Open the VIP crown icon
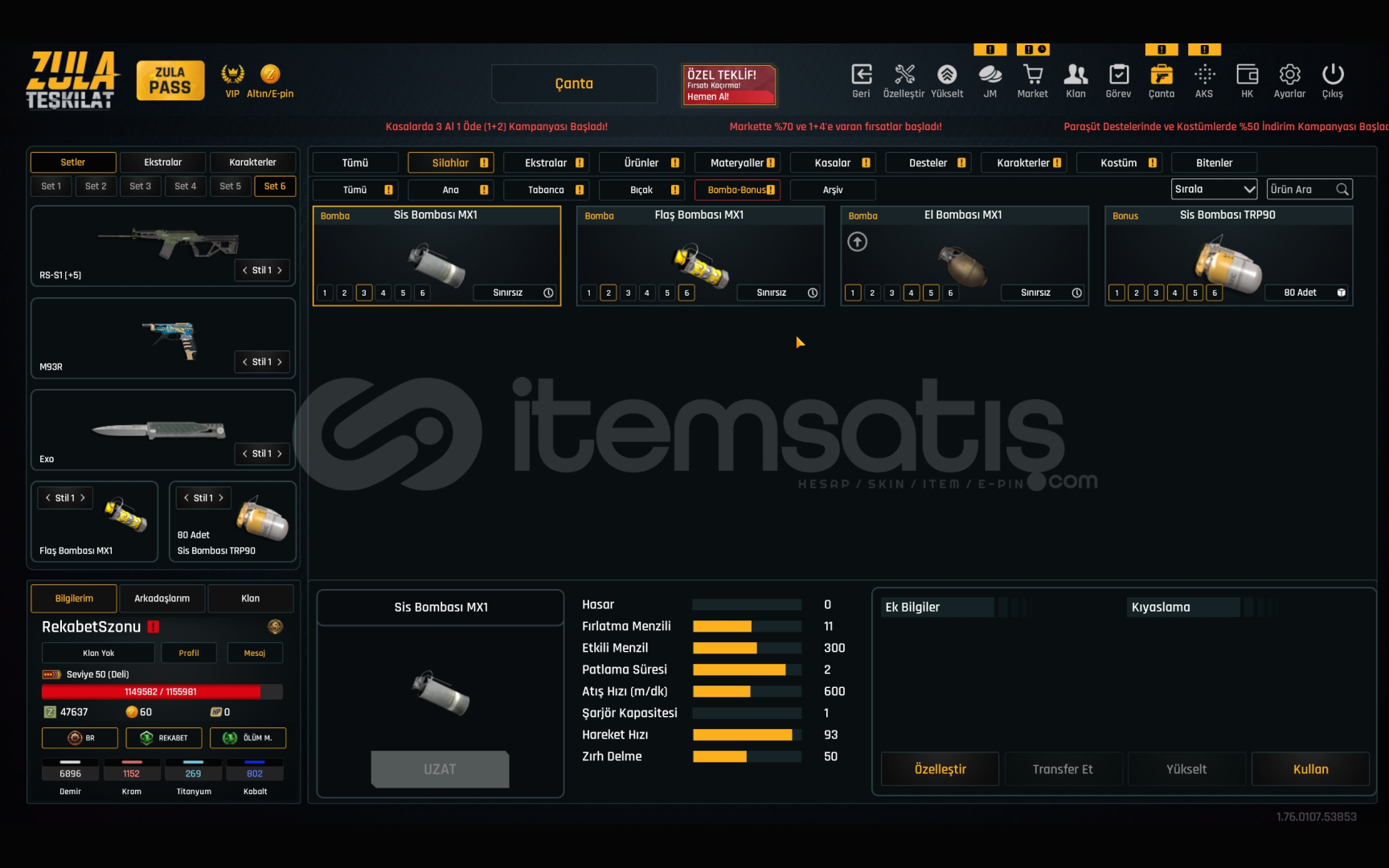Viewport: 1389px width, 868px height. 232,74
